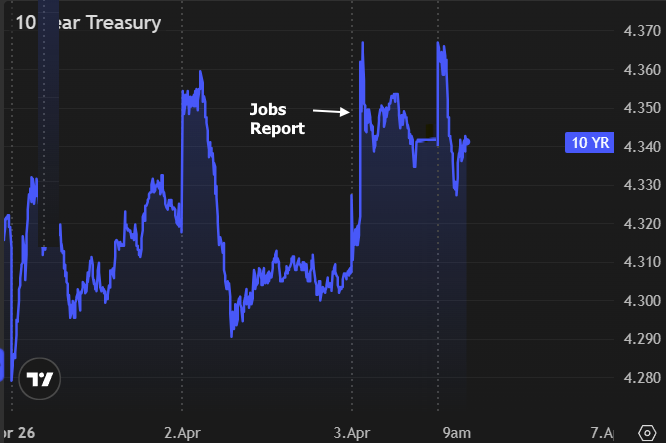Screen dimensions: 666x443
Task: Click the TradingView logo icon
Action: pos(40,379)
